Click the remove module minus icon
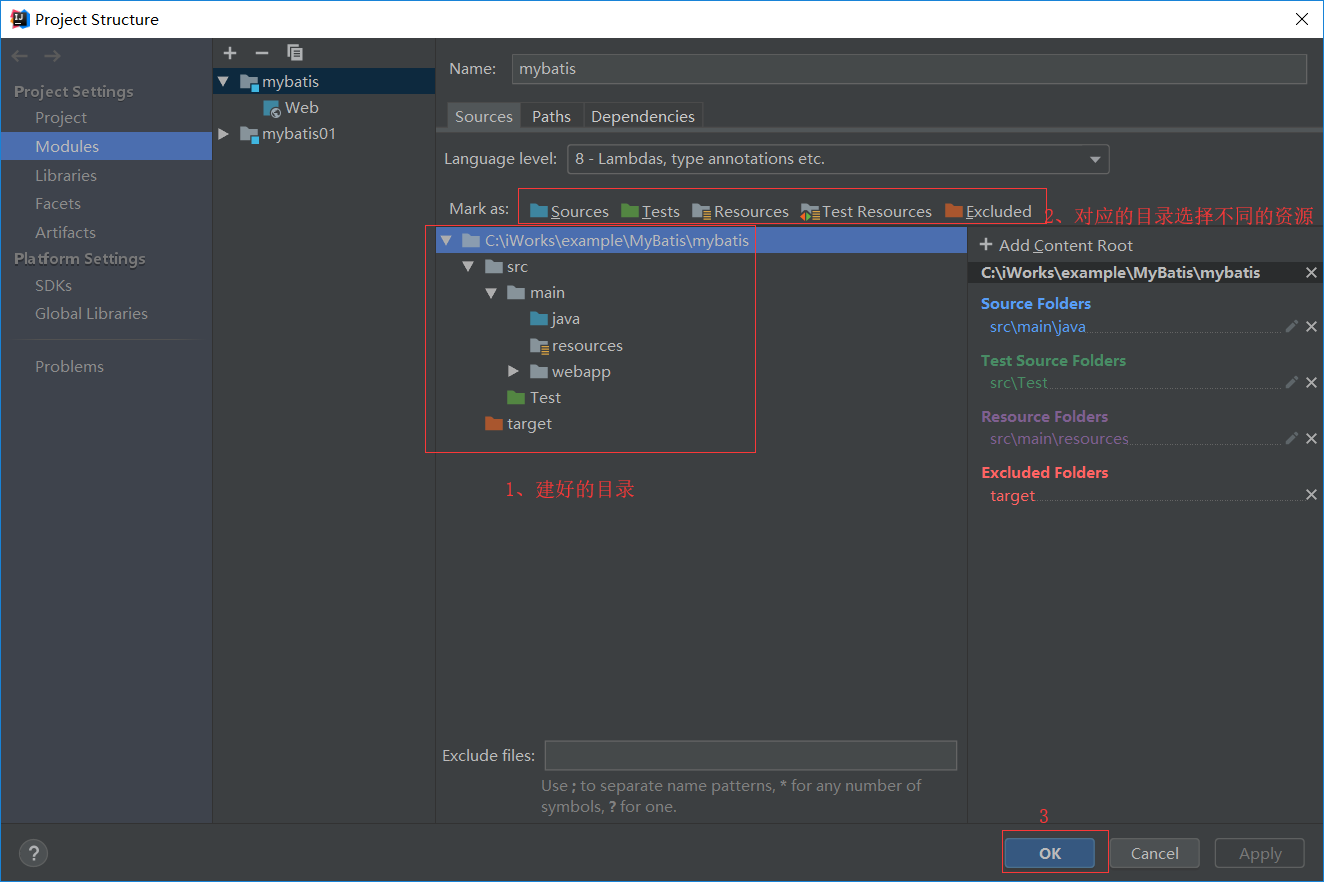 pos(262,53)
